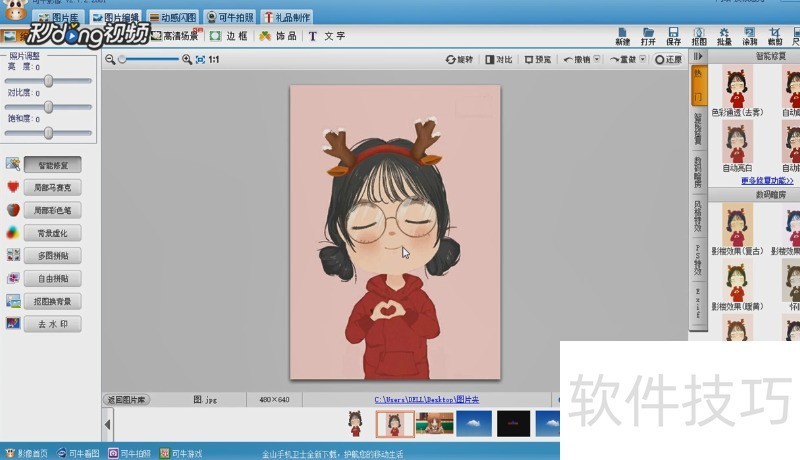The height and width of the screenshot is (460, 800).
Task: Click the background blur colorful icon
Action: pos(13,233)
